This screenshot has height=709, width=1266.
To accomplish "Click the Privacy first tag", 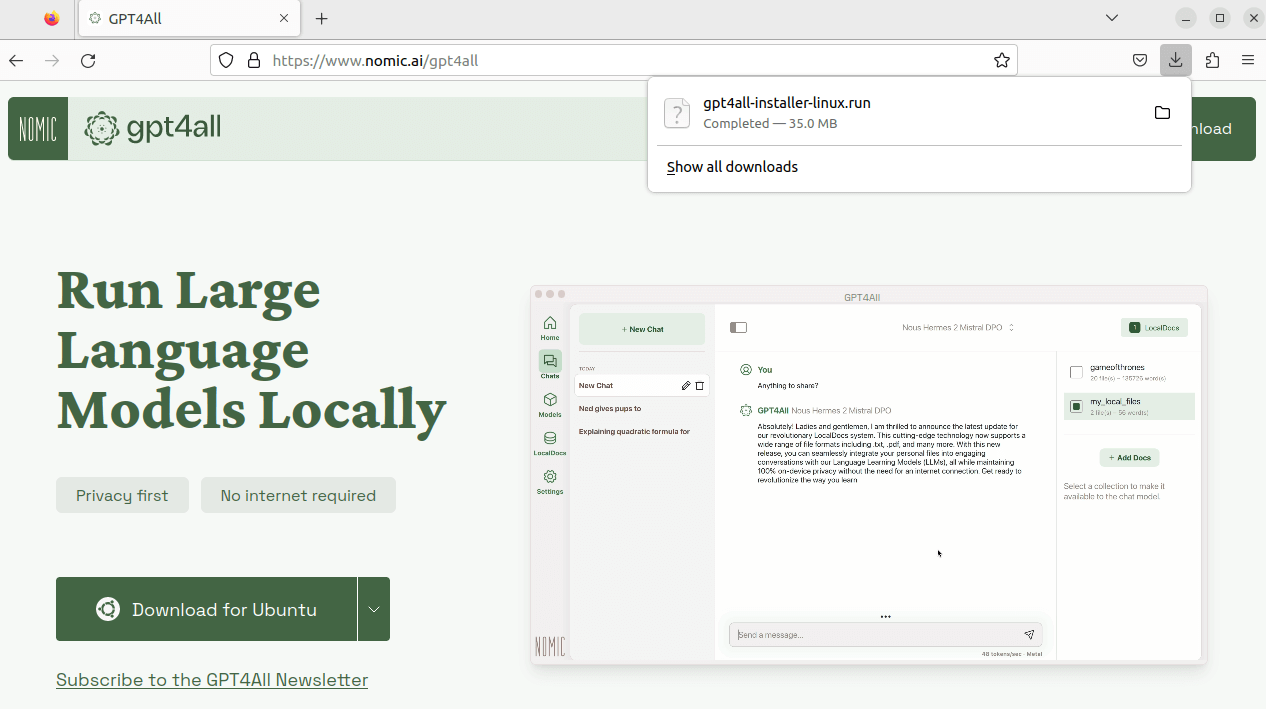I will coord(122,495).
